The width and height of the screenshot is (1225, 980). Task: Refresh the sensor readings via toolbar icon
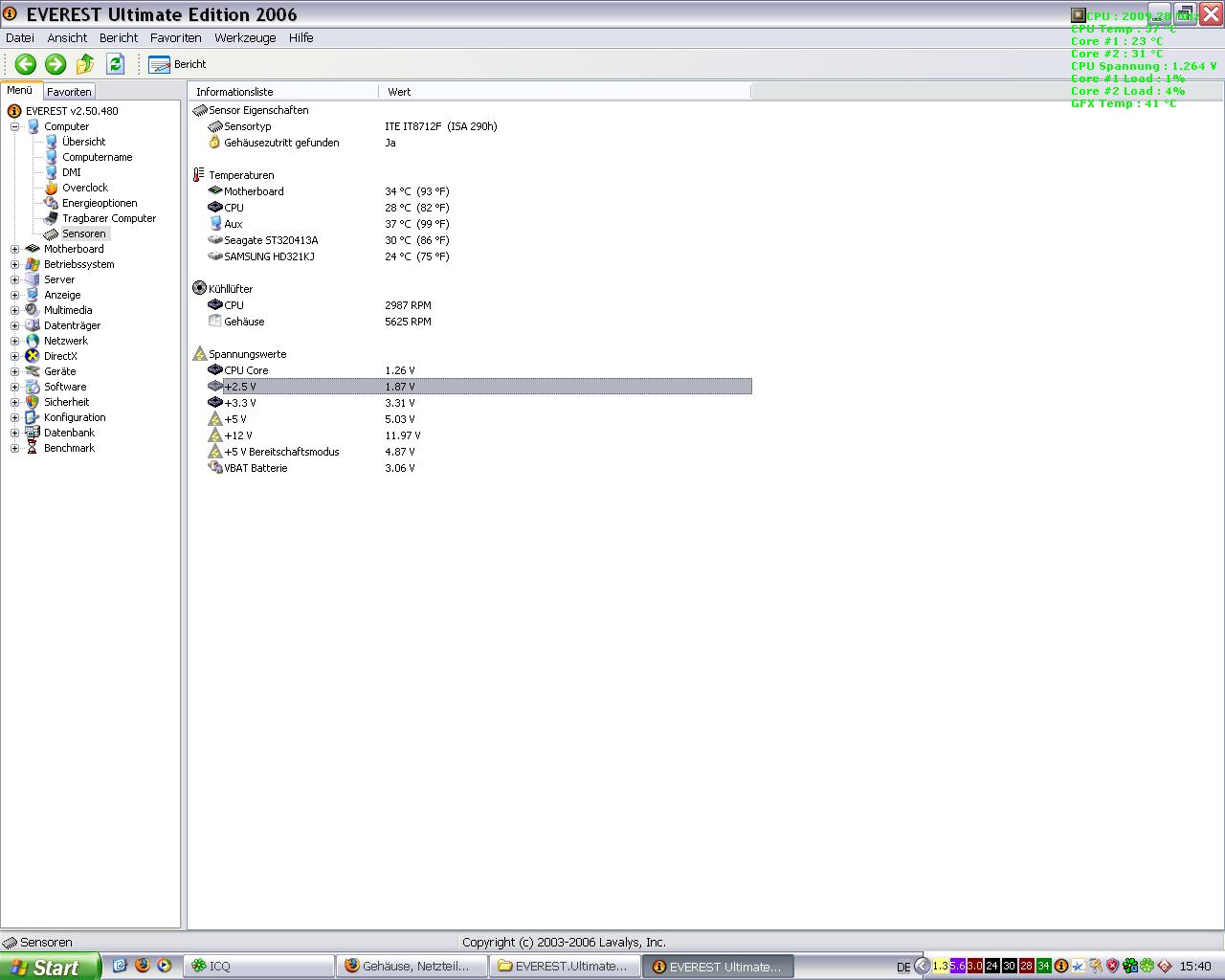coord(116,64)
